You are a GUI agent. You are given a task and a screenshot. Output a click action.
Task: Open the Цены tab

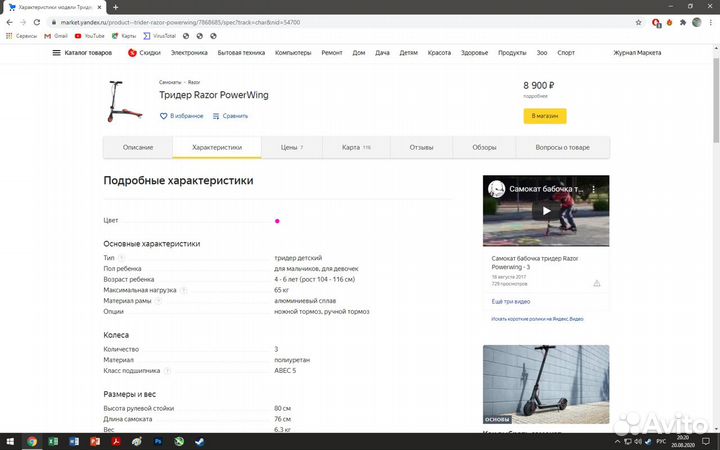tap(291, 148)
